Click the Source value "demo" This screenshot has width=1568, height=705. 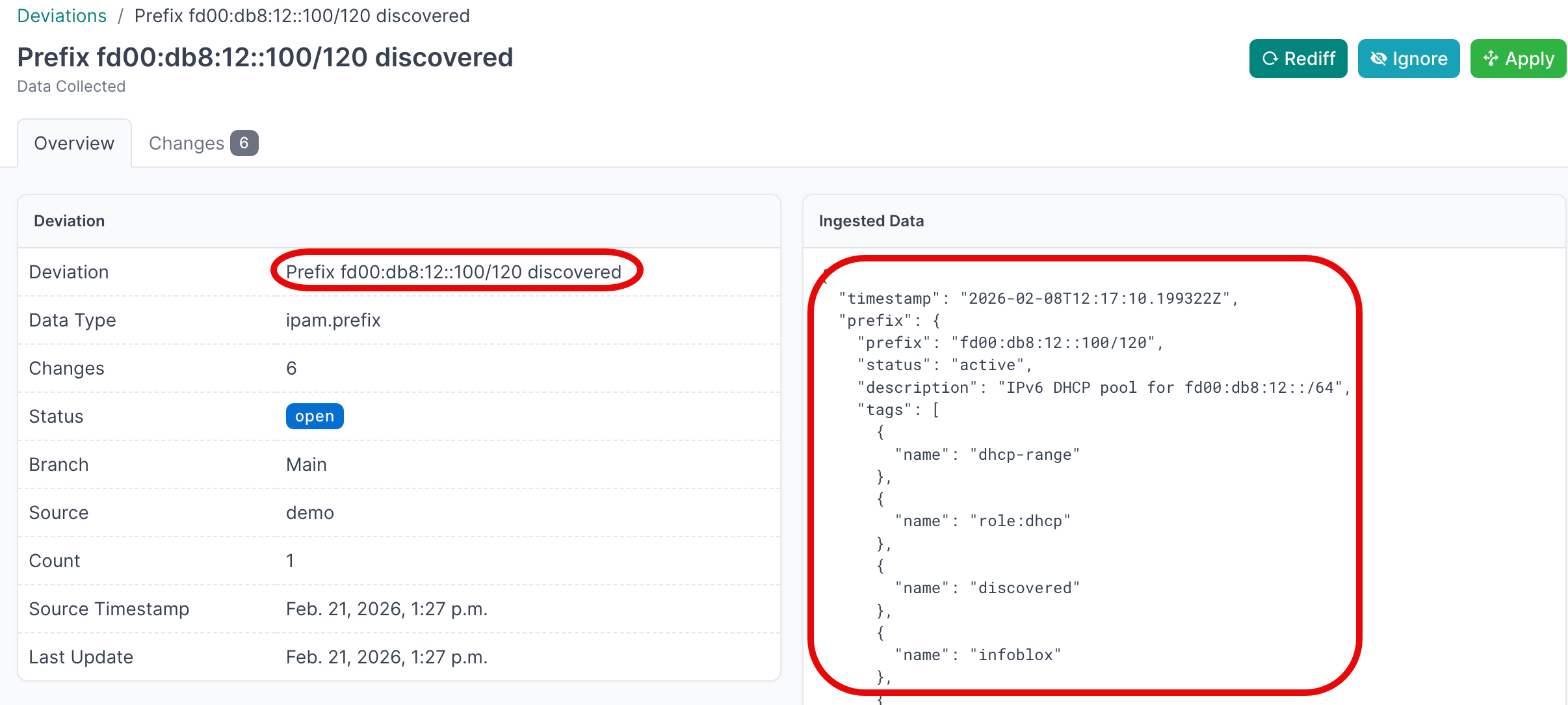310,512
